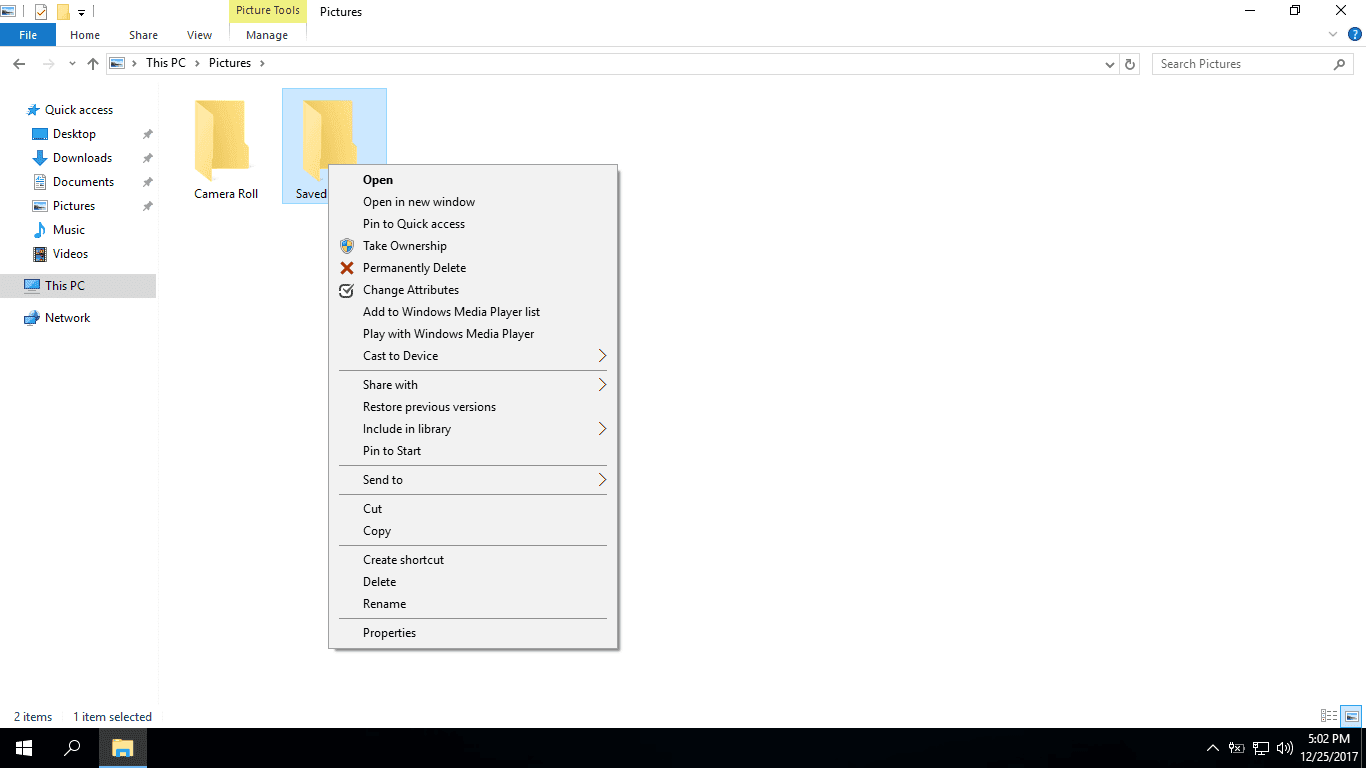Open Properties via the quick access toolbar icon
1366x768 pixels.
[41, 12]
